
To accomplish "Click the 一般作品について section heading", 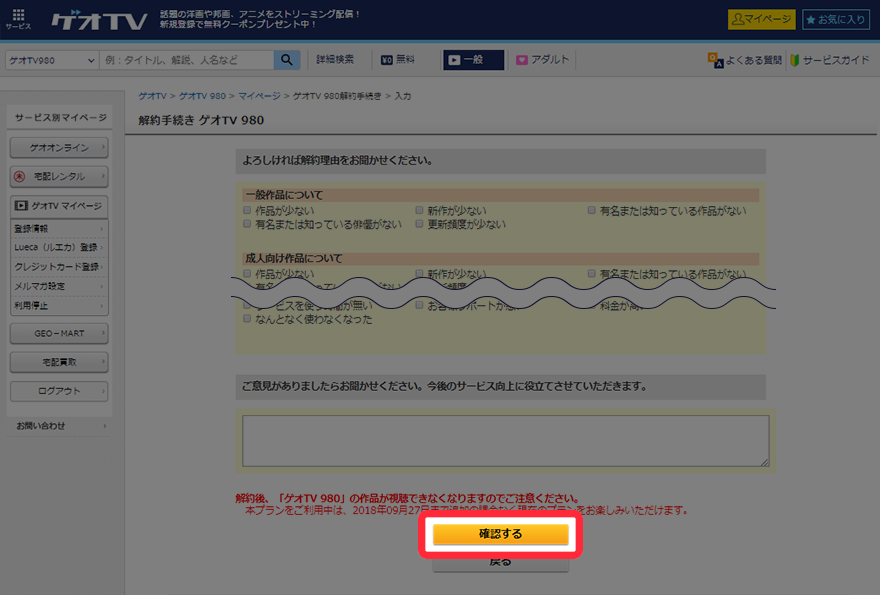I will [285, 195].
